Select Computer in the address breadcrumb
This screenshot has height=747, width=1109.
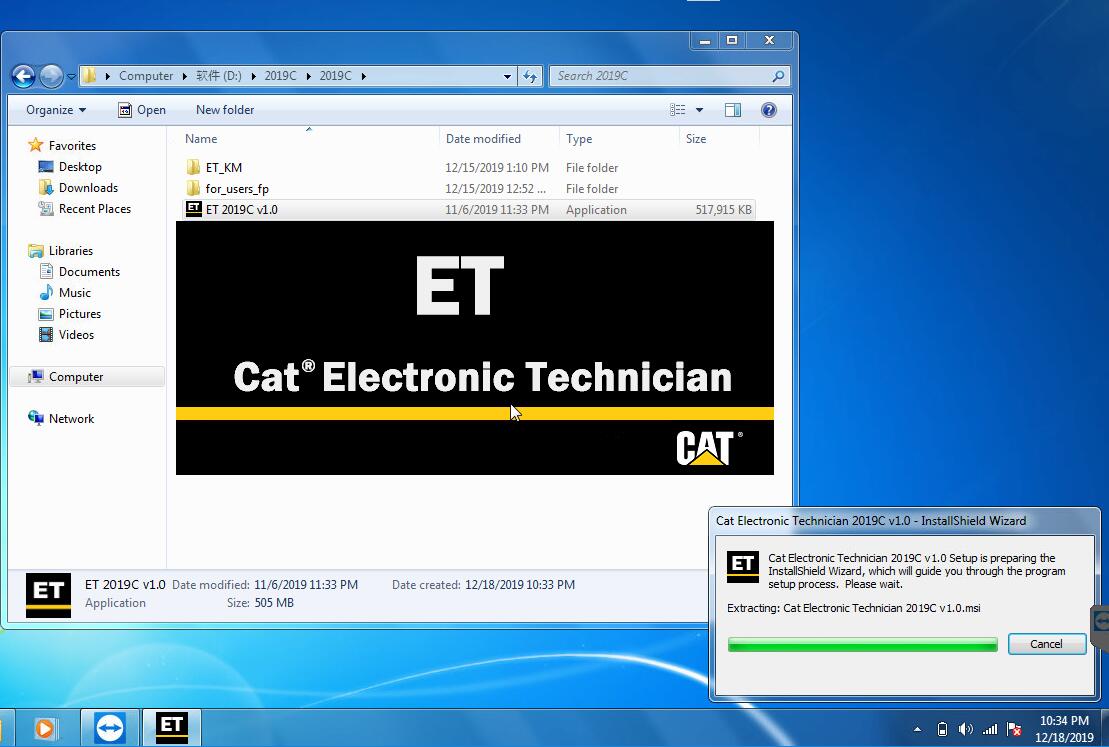pyautogui.click(x=146, y=76)
